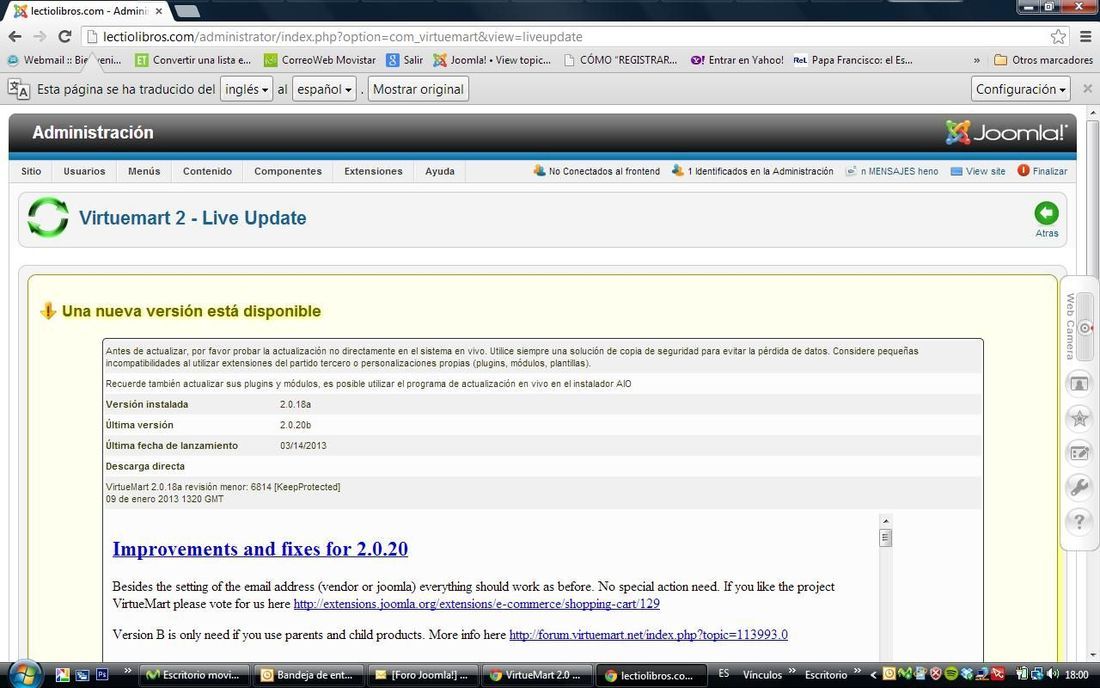Switch to VirtueMart 2.0 taskbar window
This screenshot has width=1100, height=688.
[x=537, y=675]
